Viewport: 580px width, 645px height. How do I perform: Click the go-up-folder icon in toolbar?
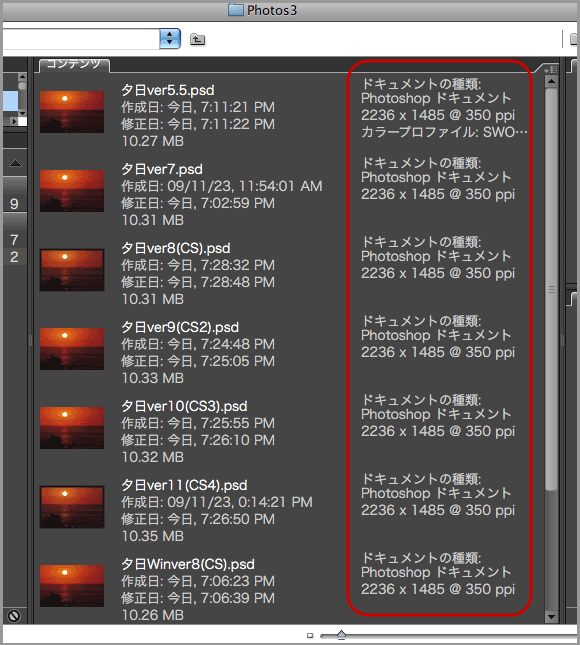click(x=197, y=39)
